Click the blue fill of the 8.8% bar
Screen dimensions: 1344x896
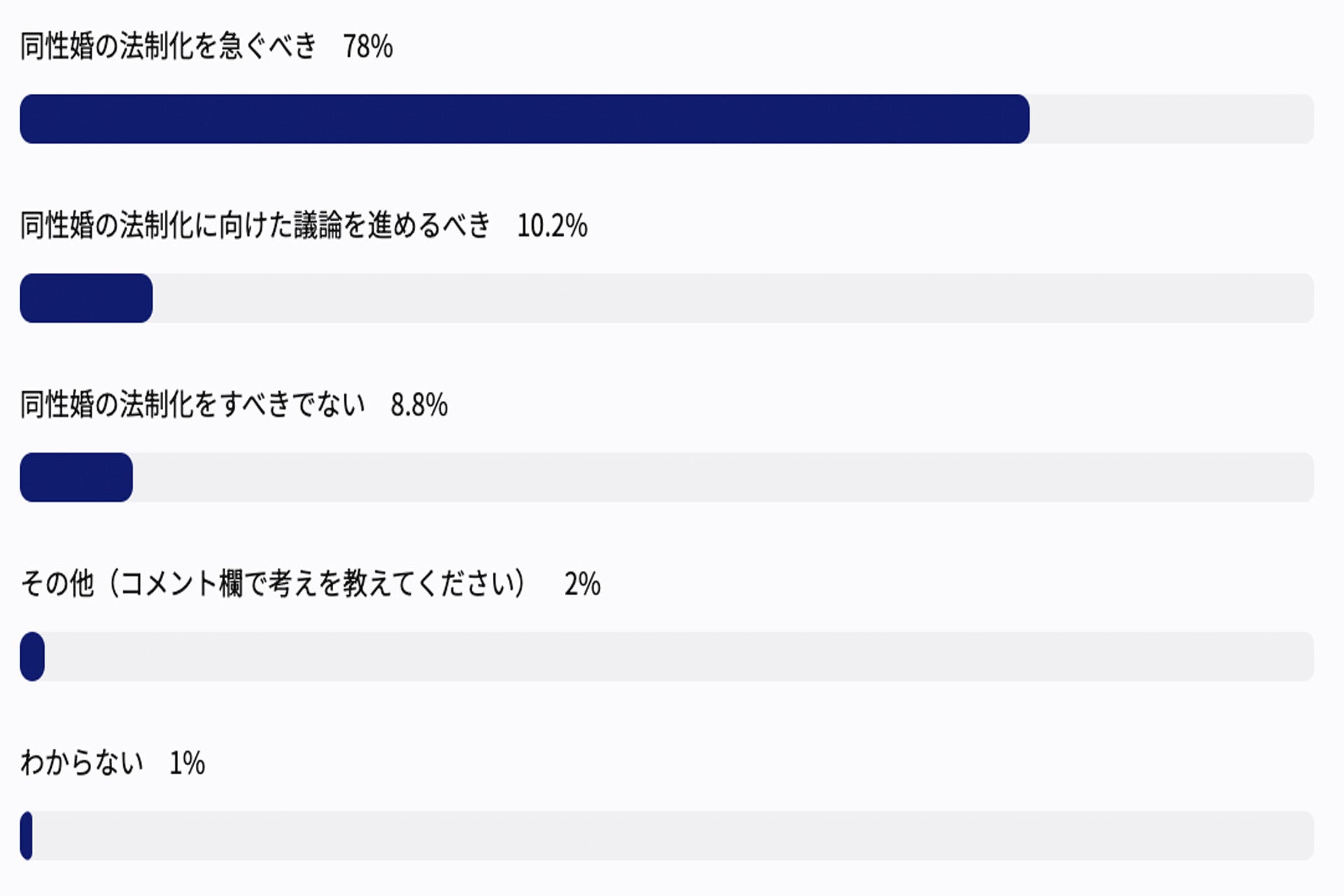[76, 477]
